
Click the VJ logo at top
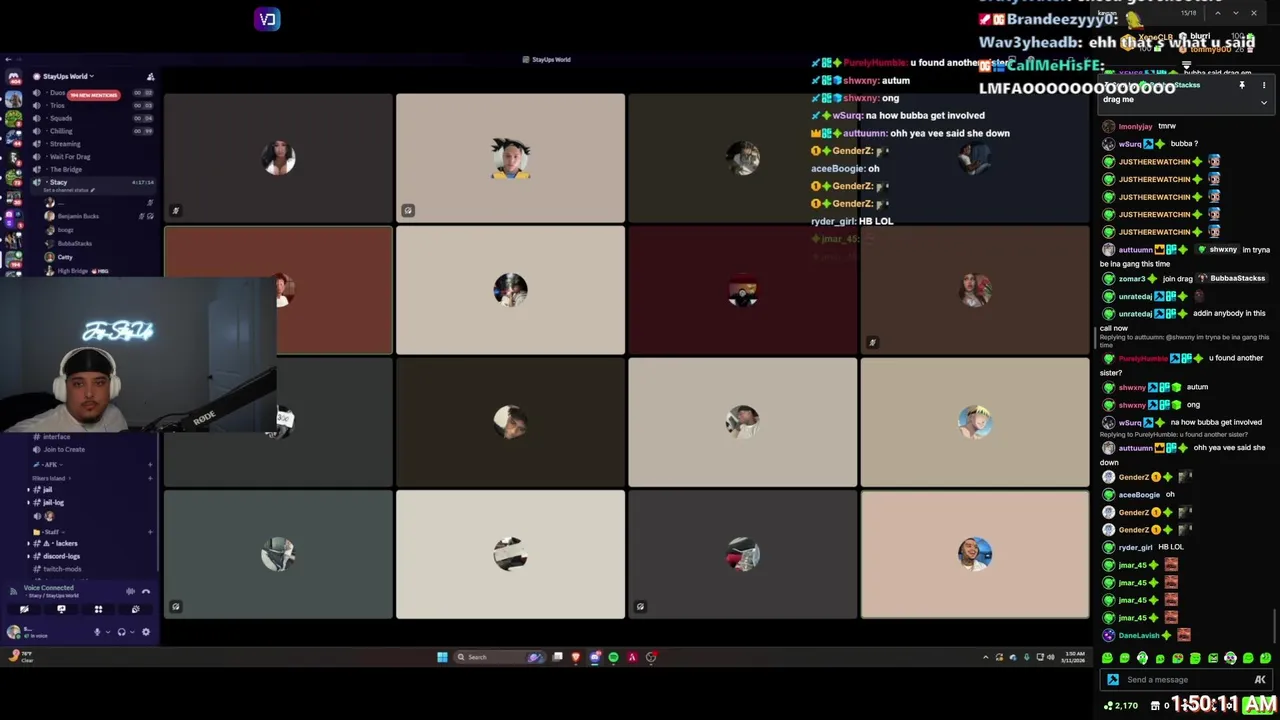[x=267, y=19]
